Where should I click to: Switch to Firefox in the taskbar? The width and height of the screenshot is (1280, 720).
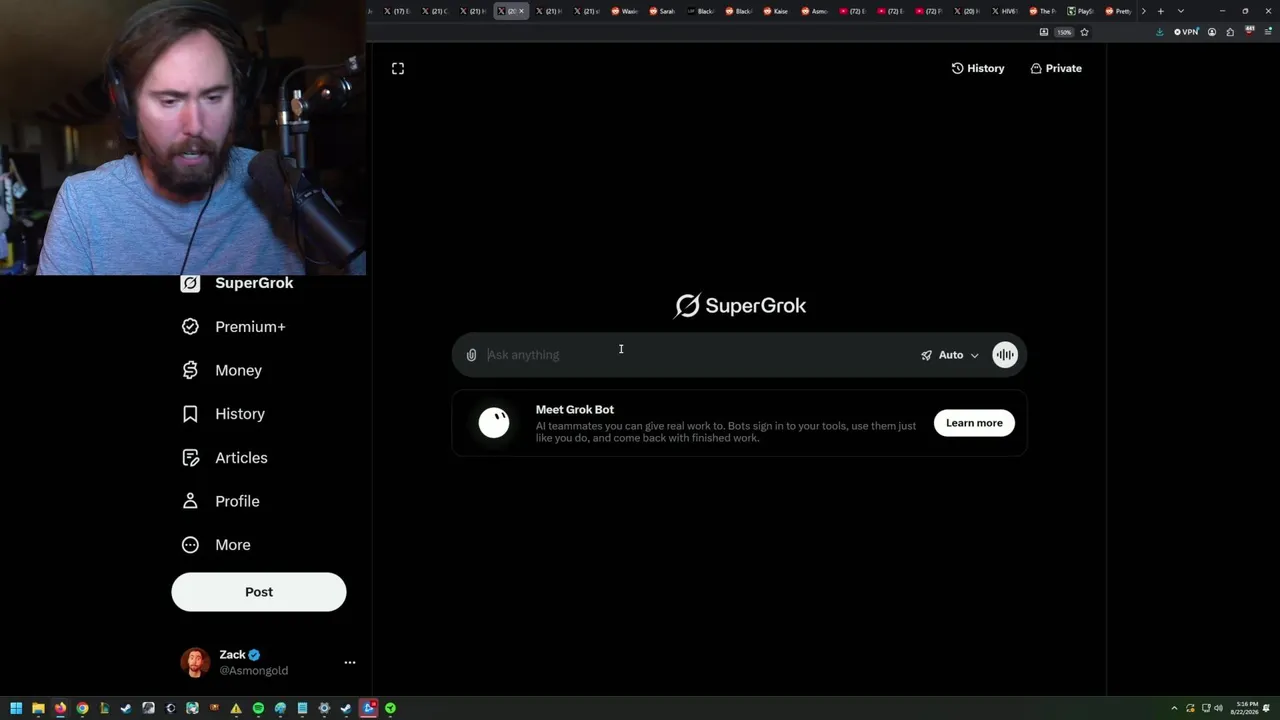tap(60, 708)
